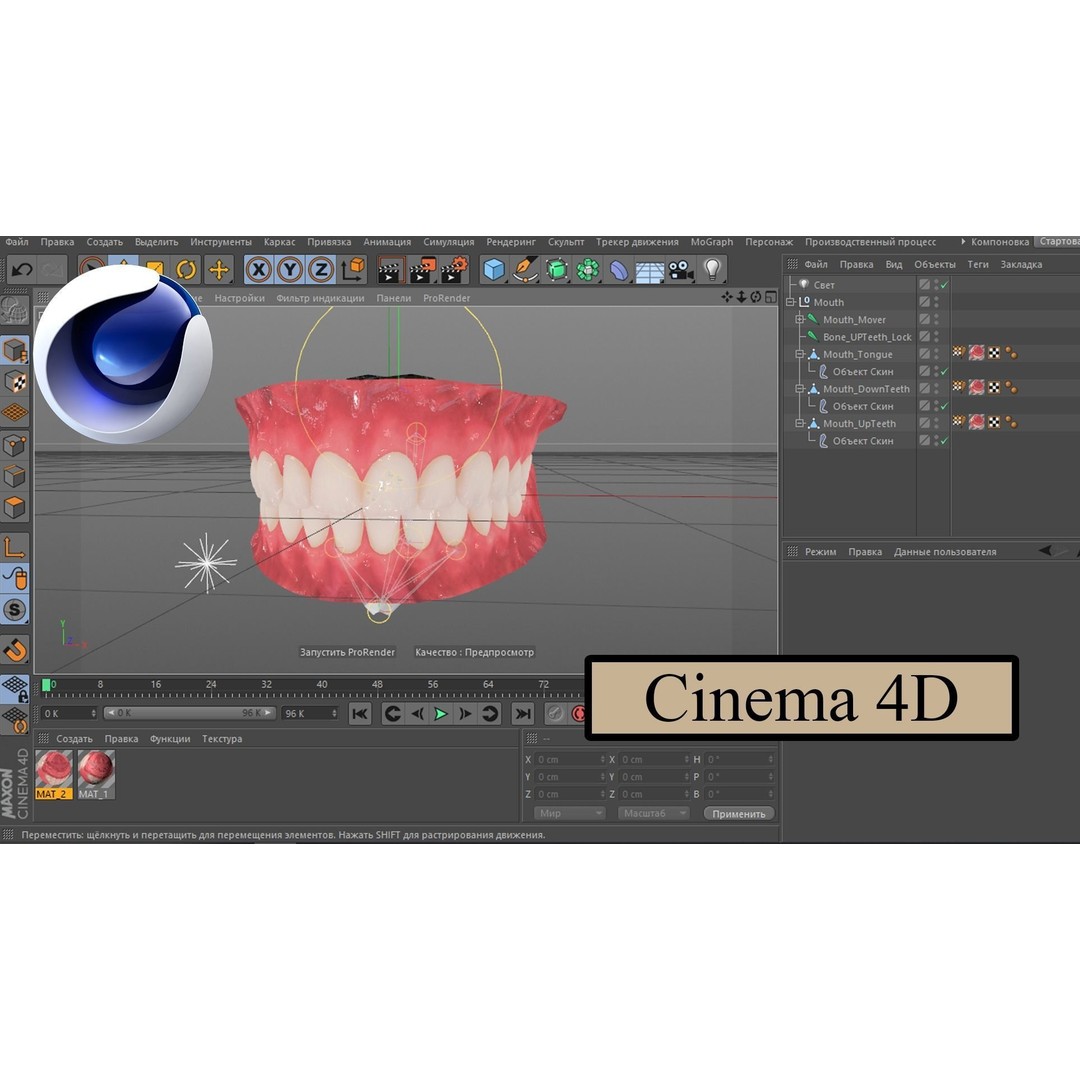Open the Масштаб dropdown
The width and height of the screenshot is (1080, 1080).
(x=653, y=813)
